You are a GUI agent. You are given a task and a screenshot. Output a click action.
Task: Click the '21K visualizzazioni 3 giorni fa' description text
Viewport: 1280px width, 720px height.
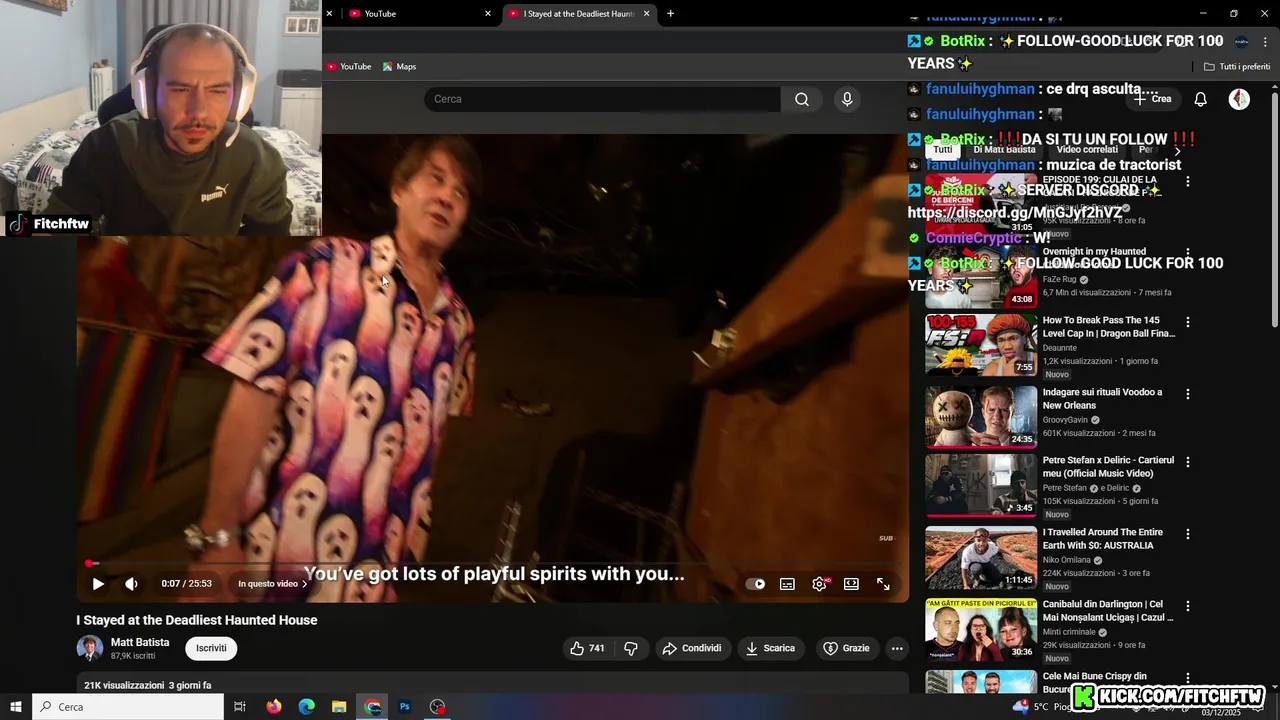point(148,686)
